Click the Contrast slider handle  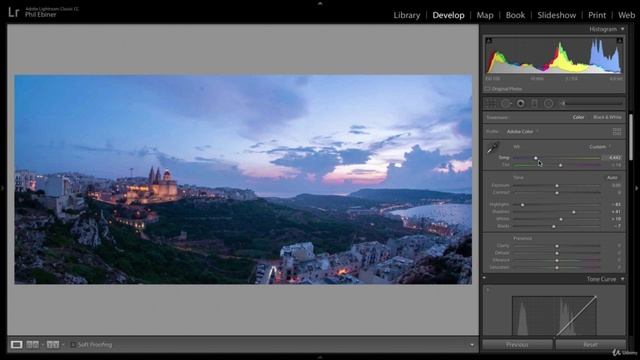557,193
